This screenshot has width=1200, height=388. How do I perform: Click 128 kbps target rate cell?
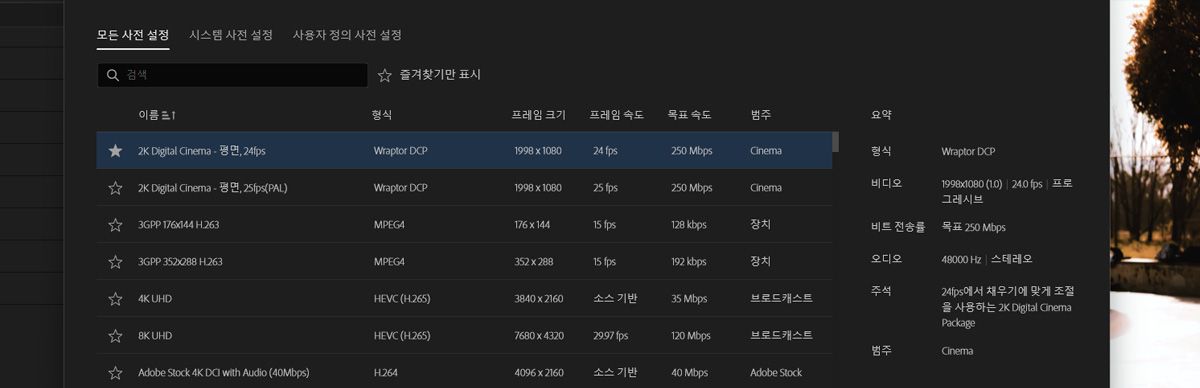coord(689,225)
